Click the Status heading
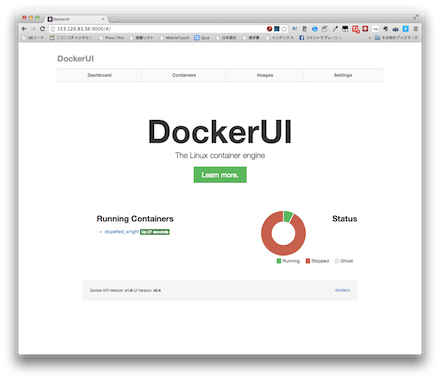The width and height of the screenshot is (440, 380). click(x=344, y=219)
